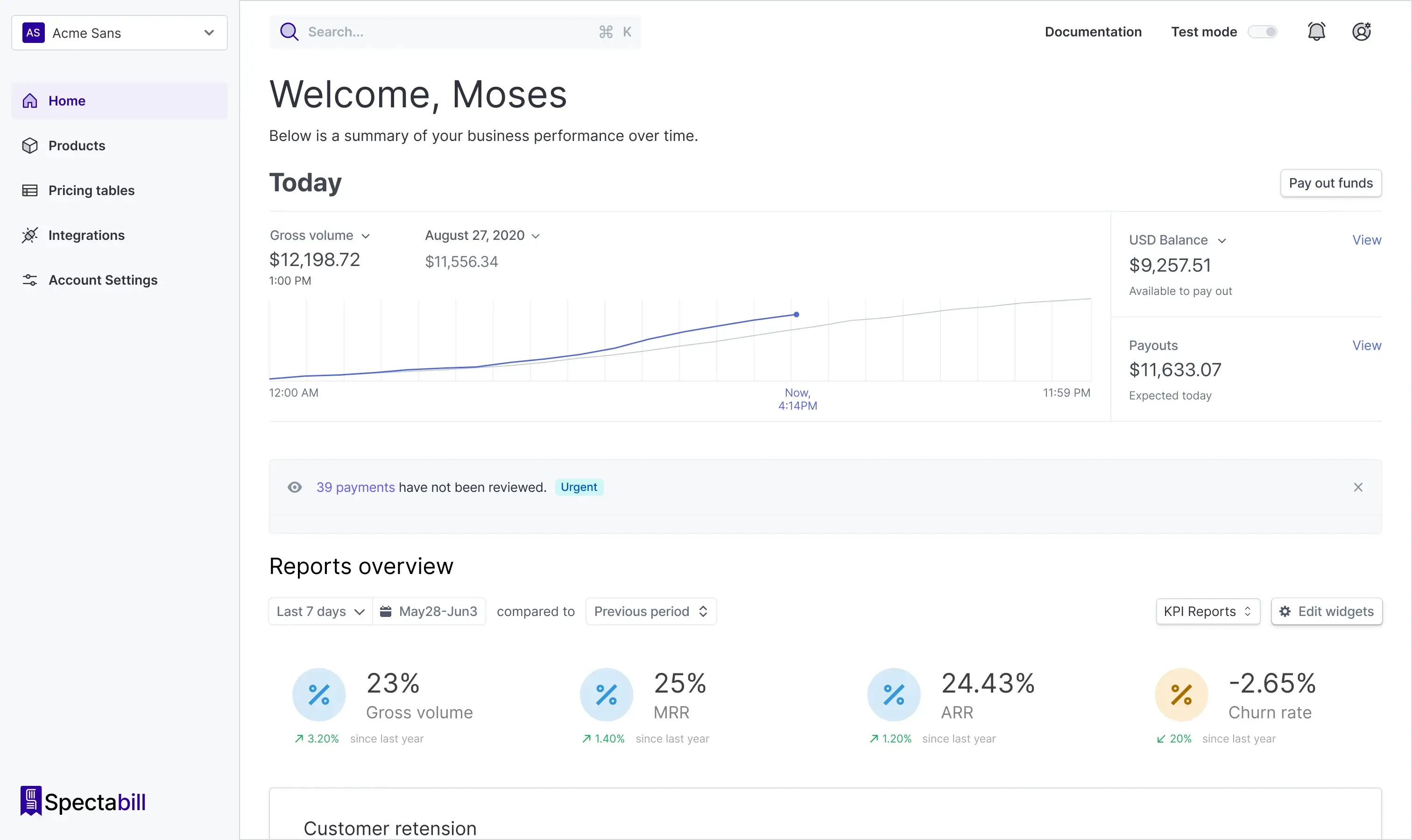Click the Urgent tag

click(x=579, y=487)
